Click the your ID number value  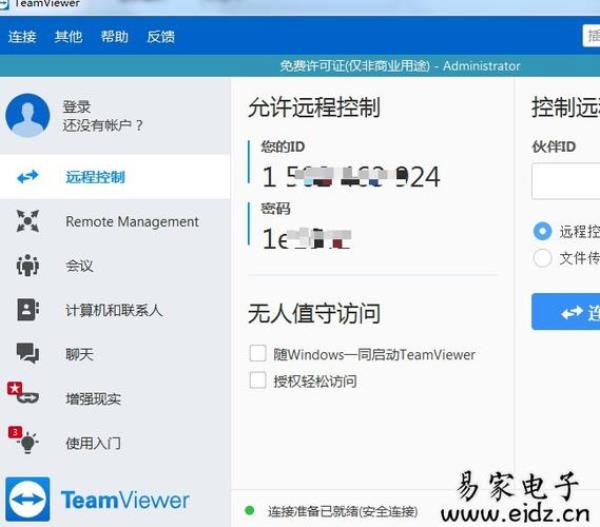(x=351, y=177)
